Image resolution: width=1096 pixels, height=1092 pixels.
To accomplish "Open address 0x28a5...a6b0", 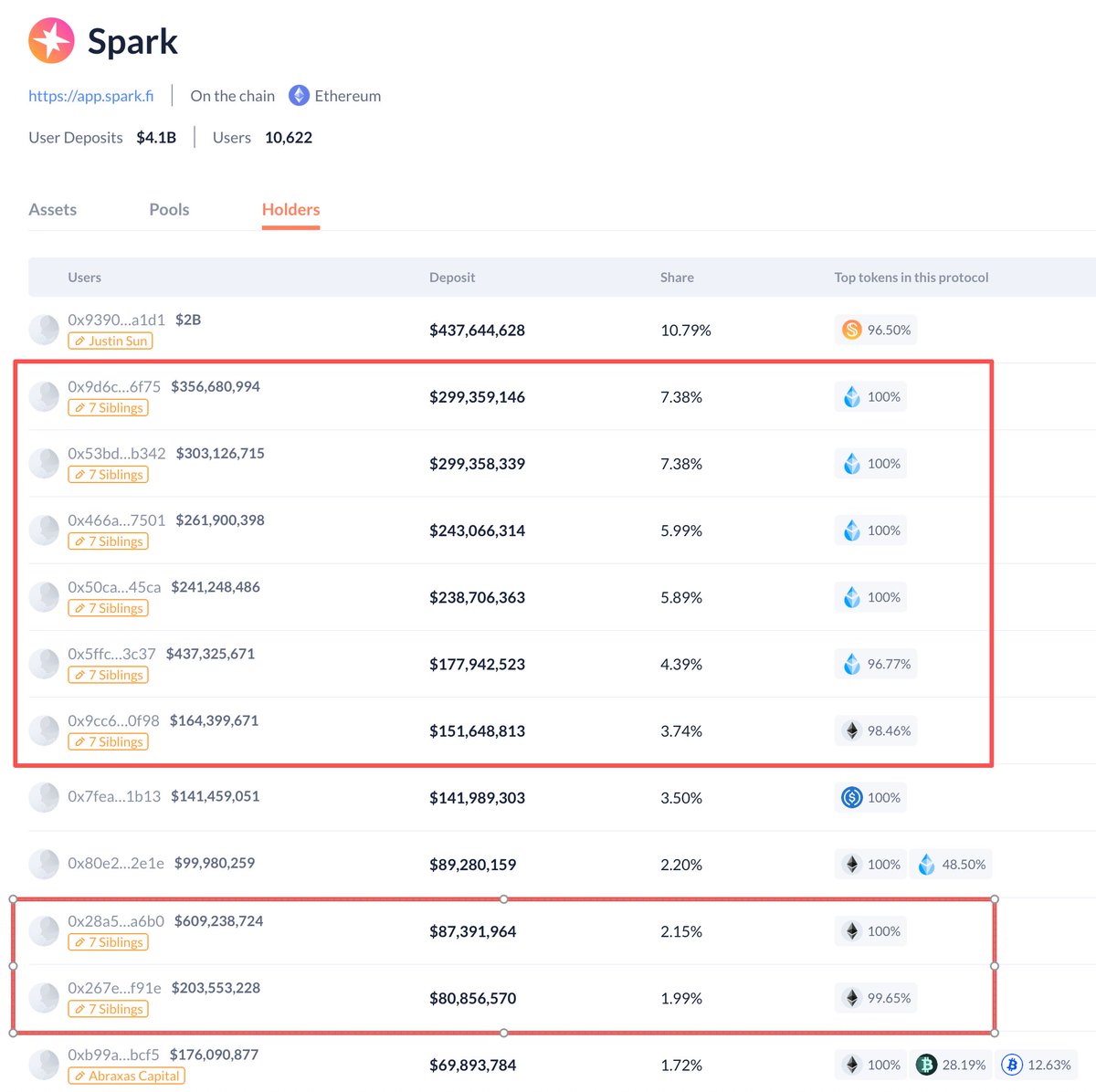I will pos(116,920).
